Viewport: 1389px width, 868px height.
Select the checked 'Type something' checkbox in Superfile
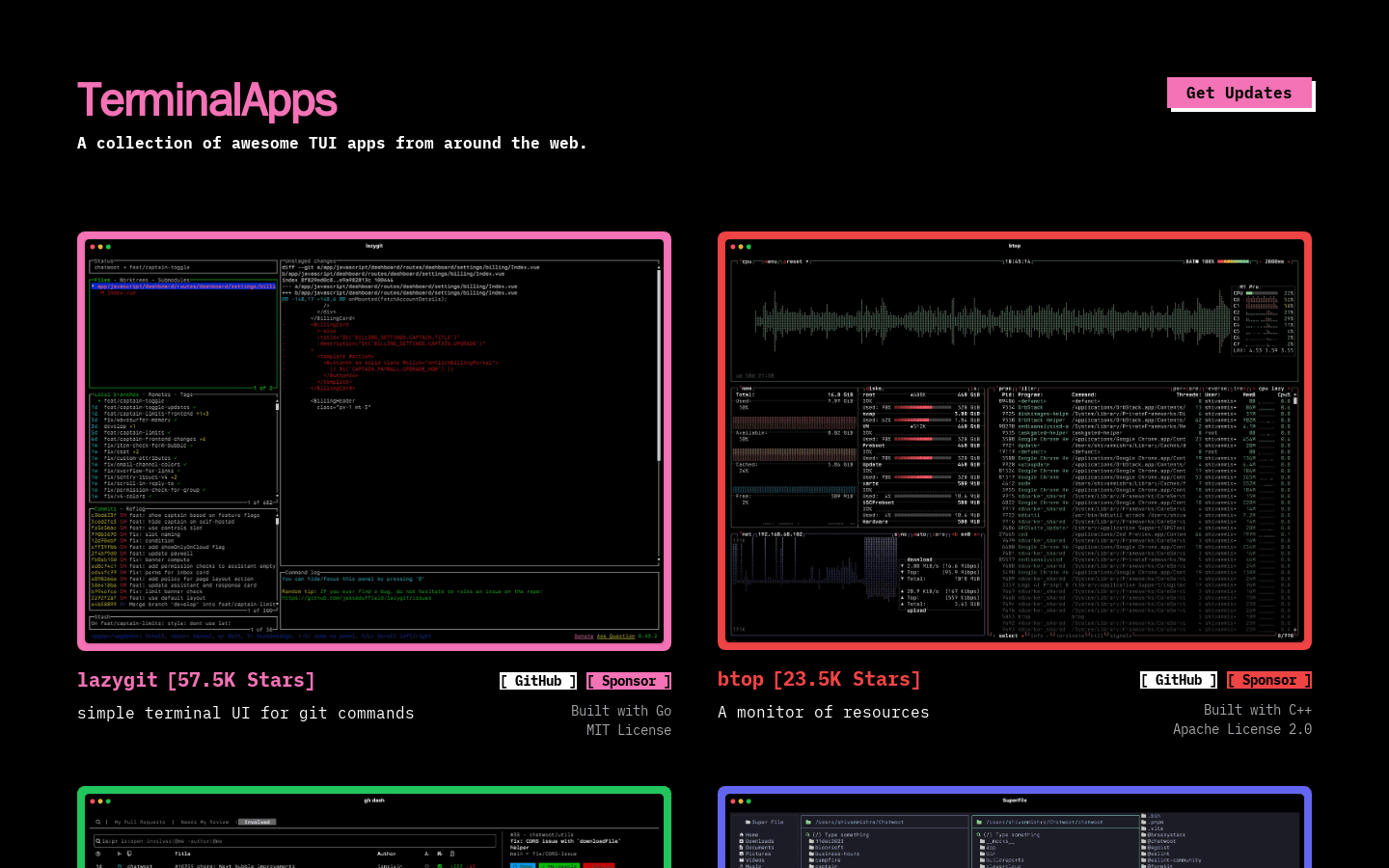pyautogui.click(x=817, y=834)
